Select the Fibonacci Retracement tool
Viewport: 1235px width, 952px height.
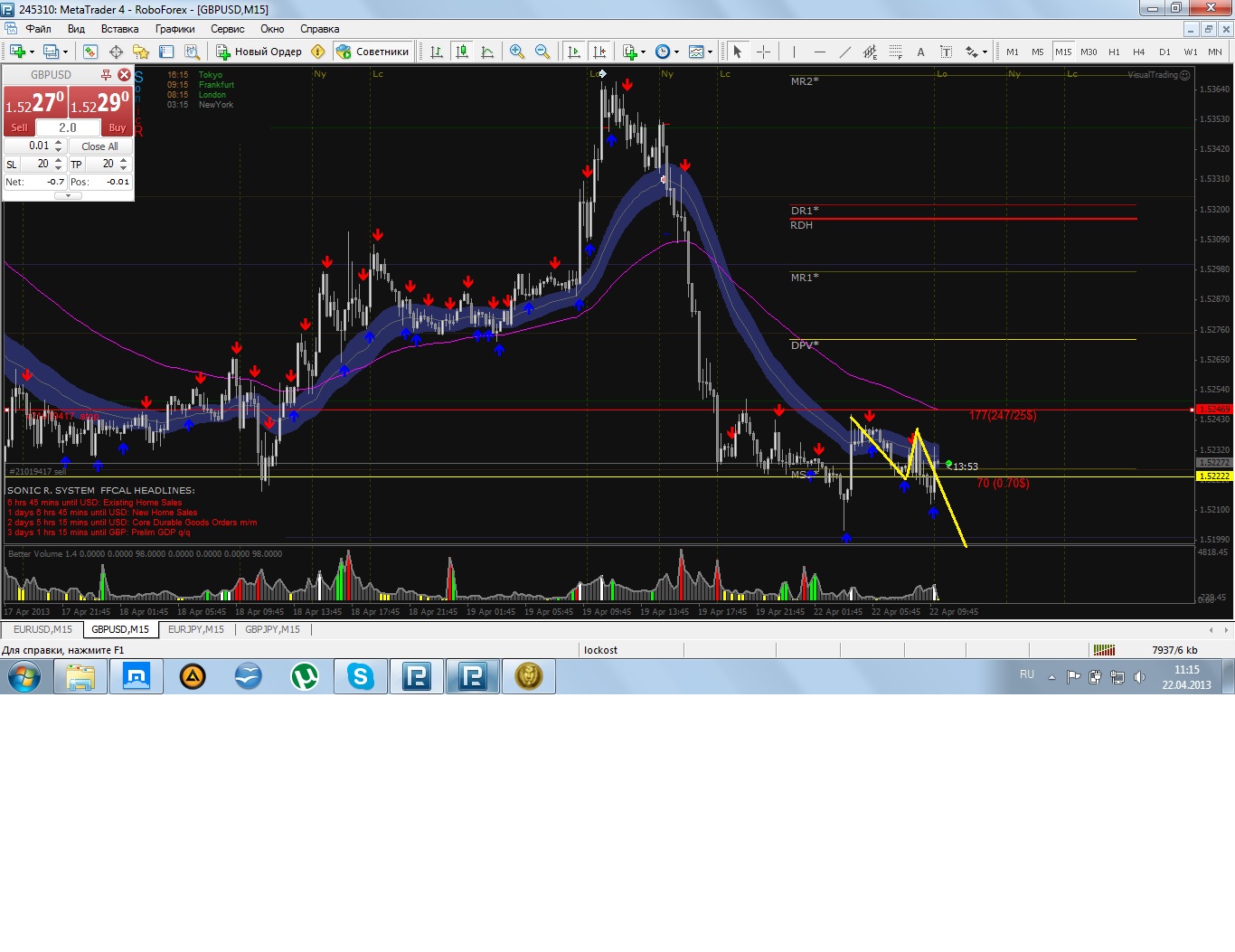coord(895,52)
